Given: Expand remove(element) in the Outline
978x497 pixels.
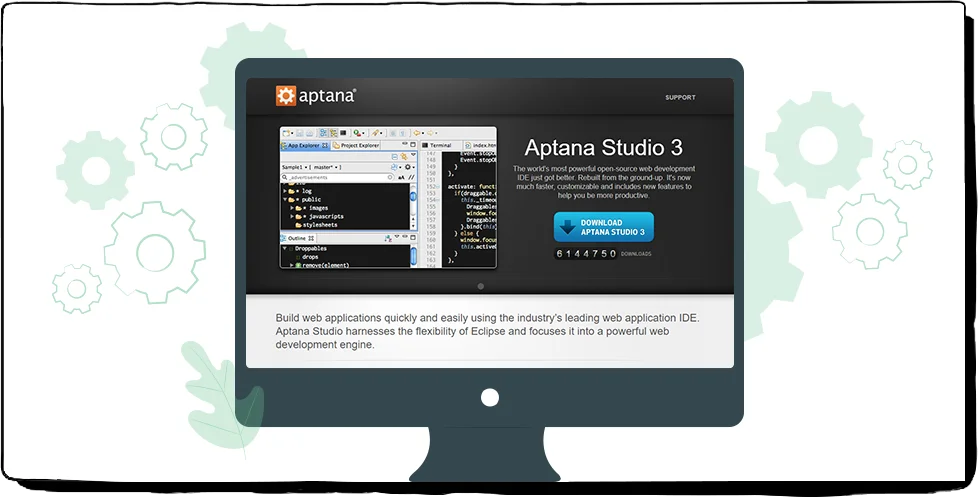Looking at the screenshot, I should click(x=292, y=265).
